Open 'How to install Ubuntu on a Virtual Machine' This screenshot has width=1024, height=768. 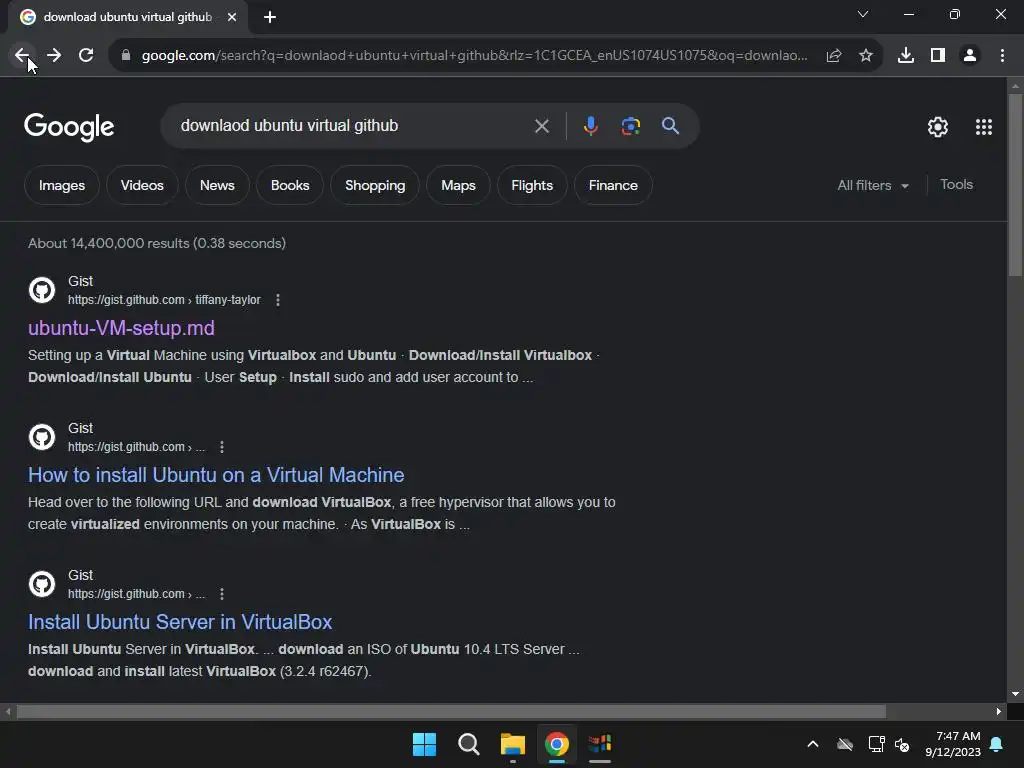tap(216, 475)
